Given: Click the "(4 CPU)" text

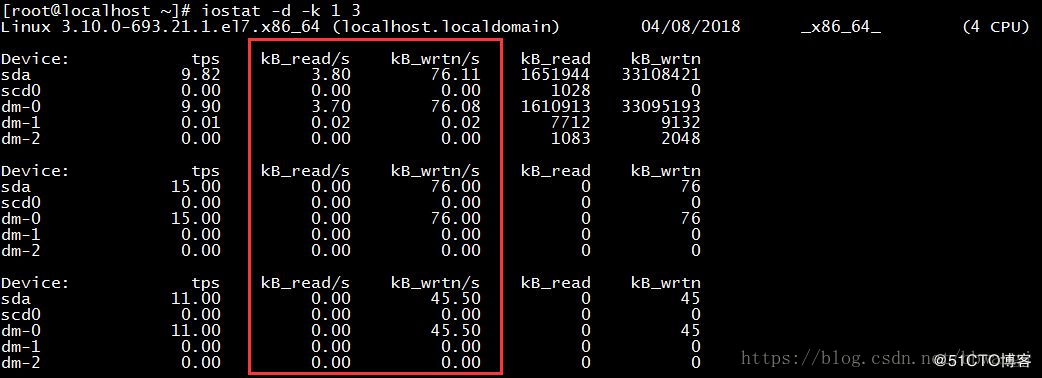Looking at the screenshot, I should pyautogui.click(x=995, y=27).
